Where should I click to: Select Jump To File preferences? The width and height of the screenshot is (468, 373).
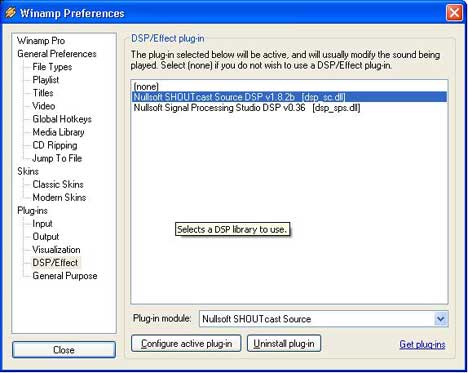coord(57,158)
